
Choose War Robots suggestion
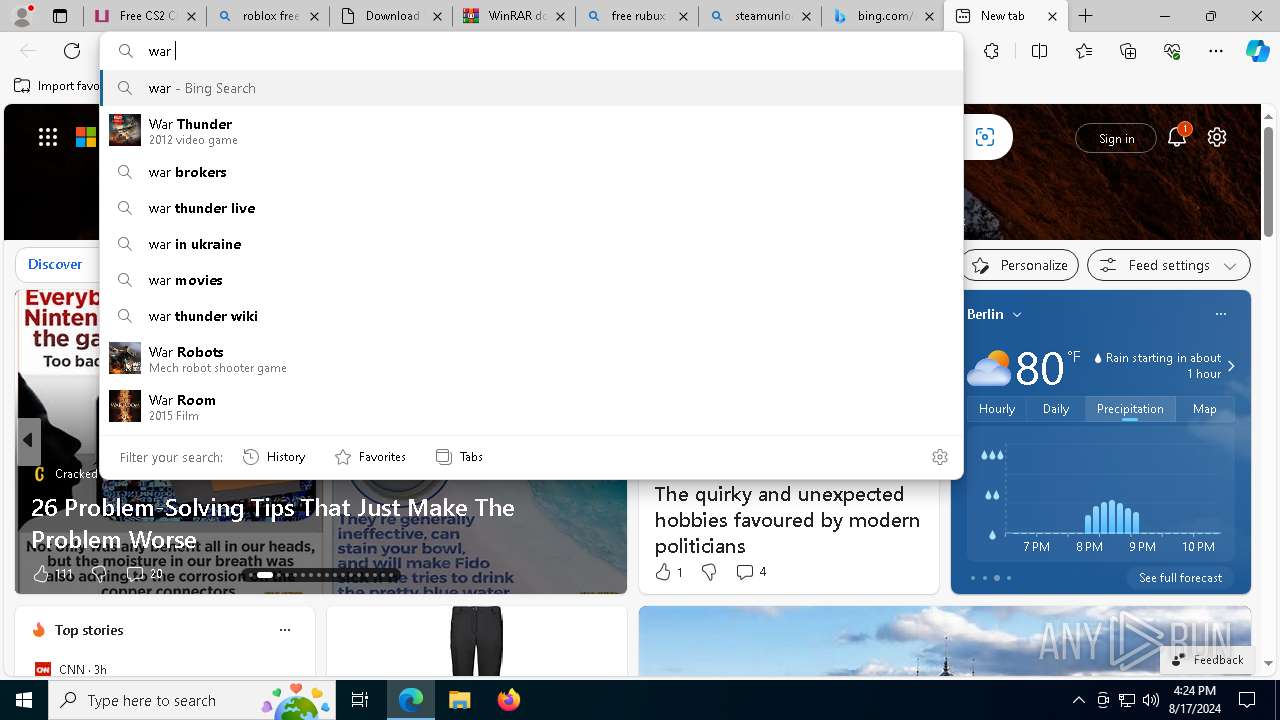tap(531, 358)
